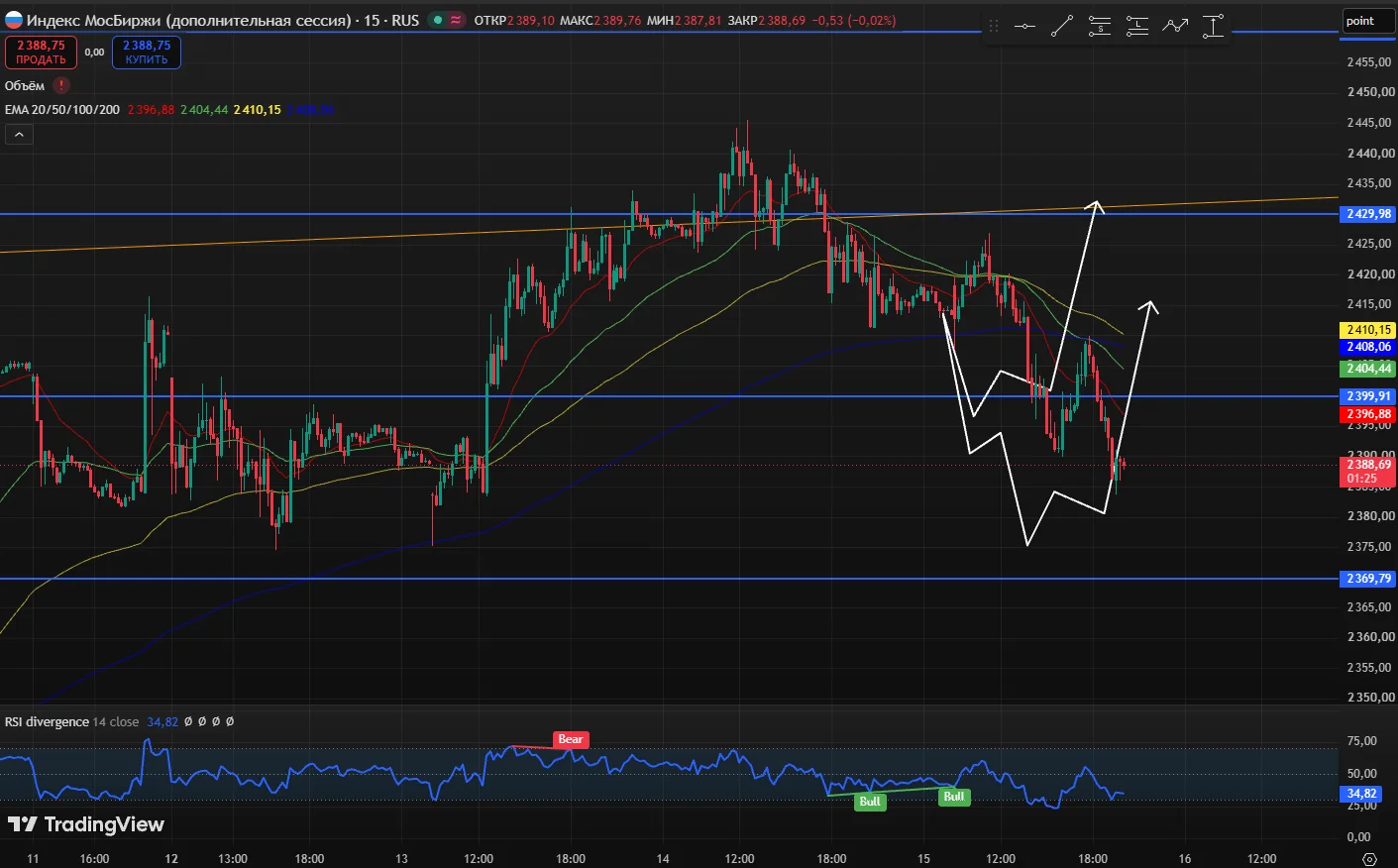The height and width of the screenshot is (868, 1398).
Task: Click the Russian flag symbol icon
Action: click(x=14, y=20)
